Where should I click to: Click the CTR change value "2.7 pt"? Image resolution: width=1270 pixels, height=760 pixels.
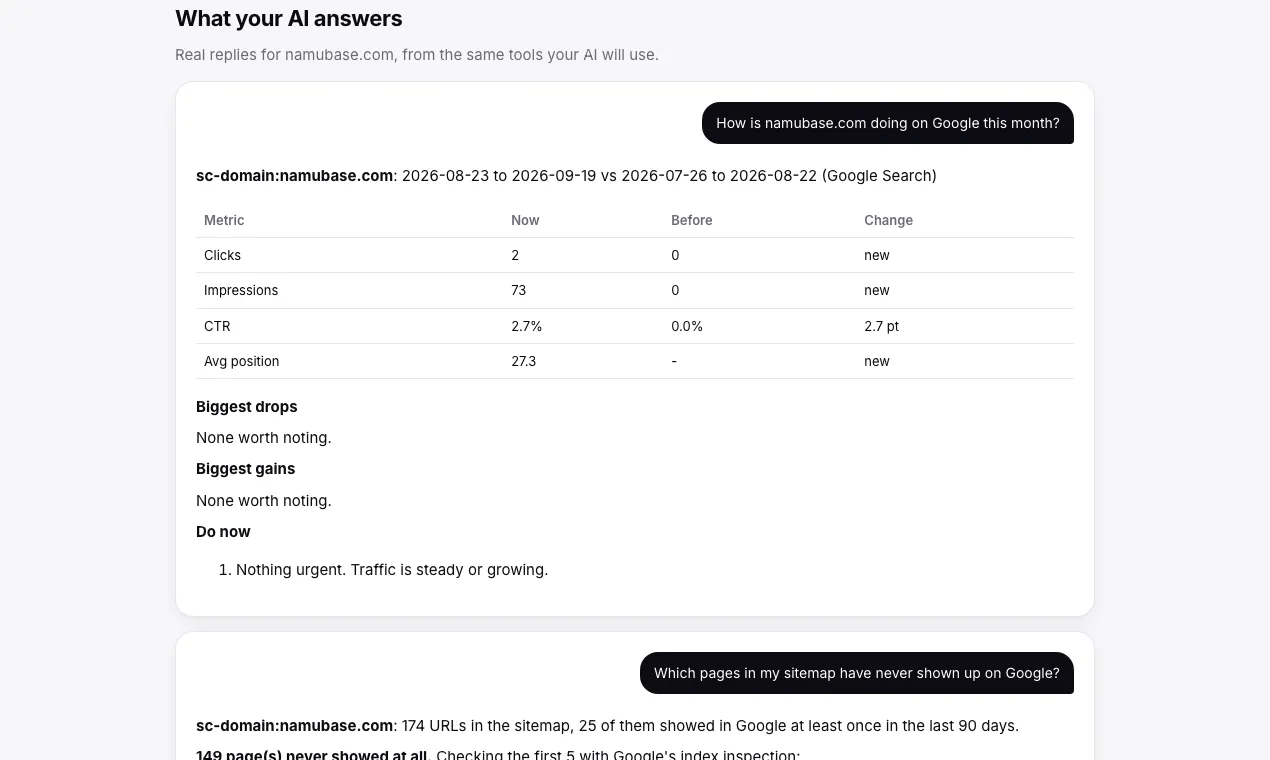(881, 326)
